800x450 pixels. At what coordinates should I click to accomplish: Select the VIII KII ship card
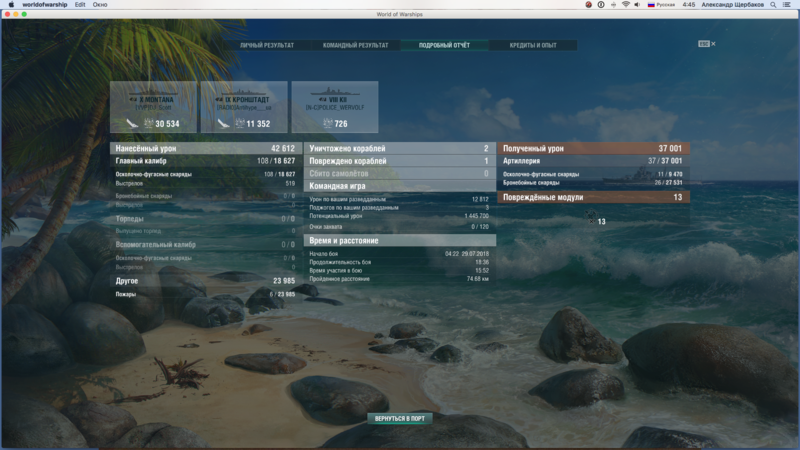(x=335, y=107)
